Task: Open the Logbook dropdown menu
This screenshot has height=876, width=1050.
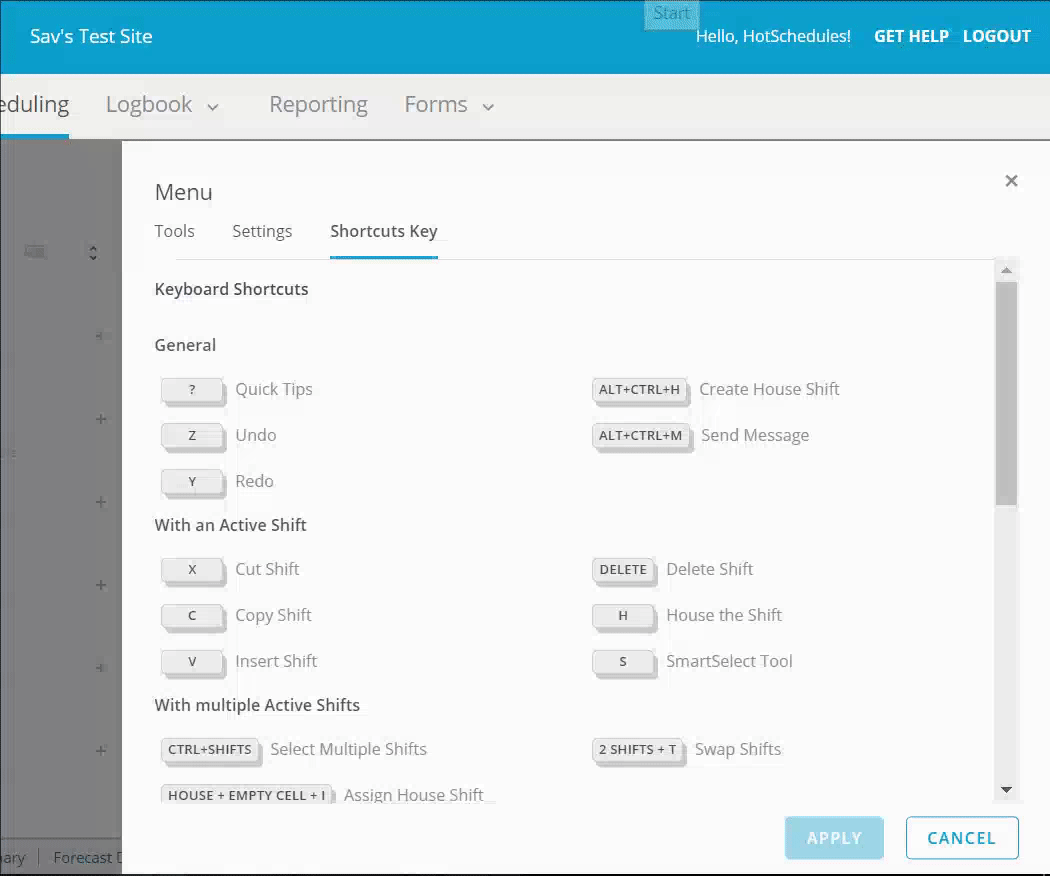Action: tap(162, 105)
